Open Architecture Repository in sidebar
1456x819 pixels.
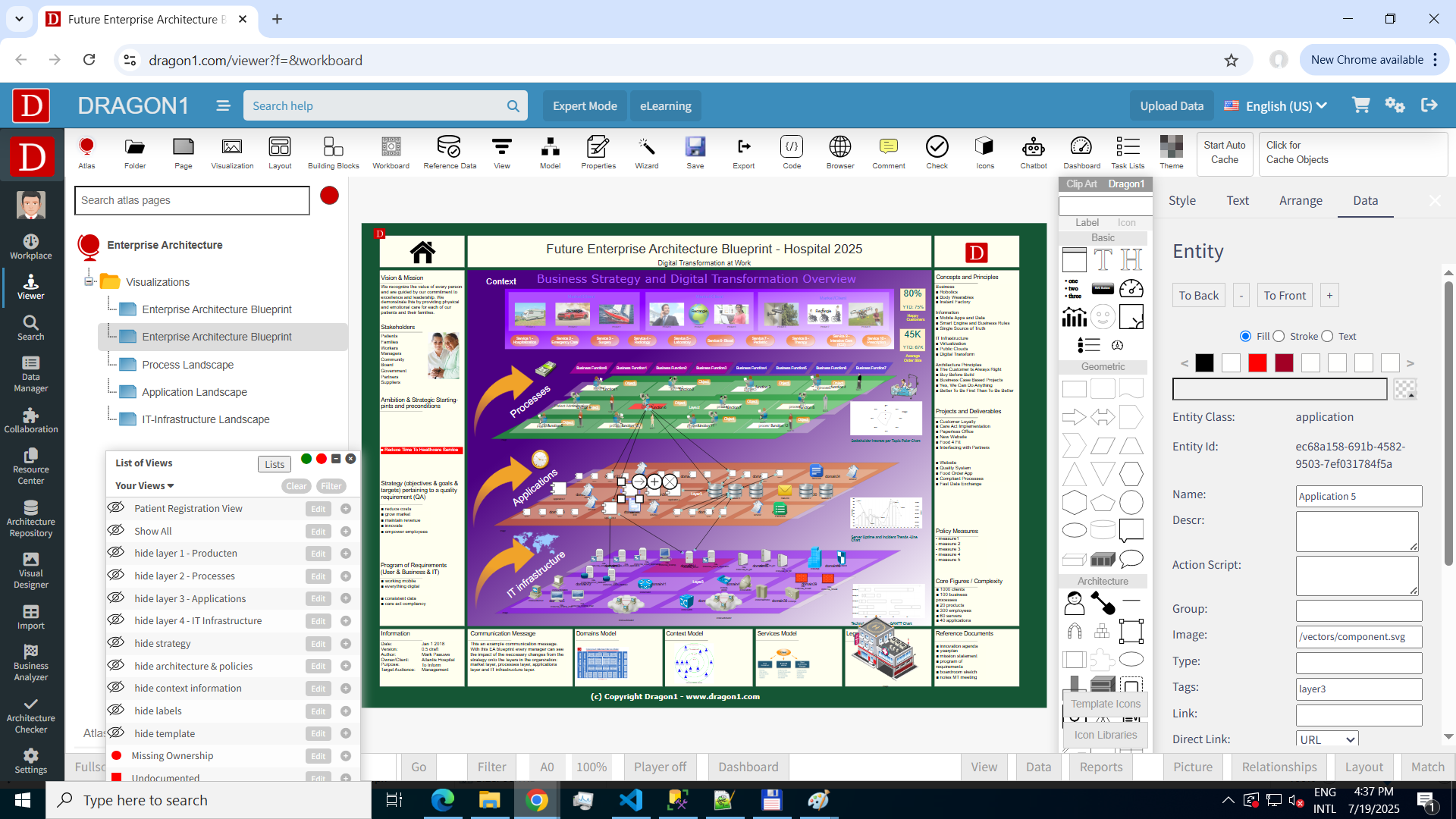coord(31,519)
